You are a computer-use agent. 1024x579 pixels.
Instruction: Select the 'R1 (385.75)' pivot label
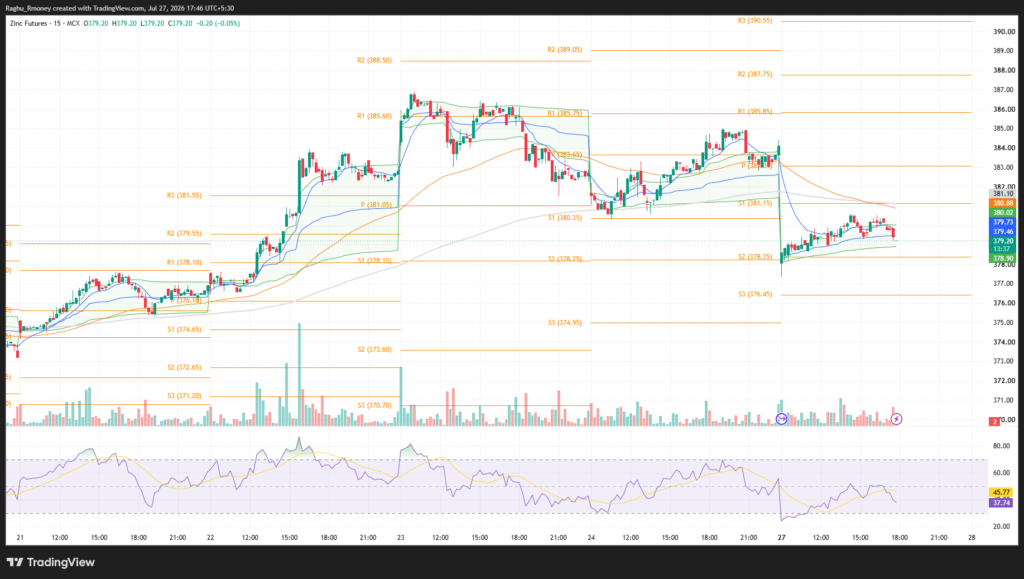point(564,114)
